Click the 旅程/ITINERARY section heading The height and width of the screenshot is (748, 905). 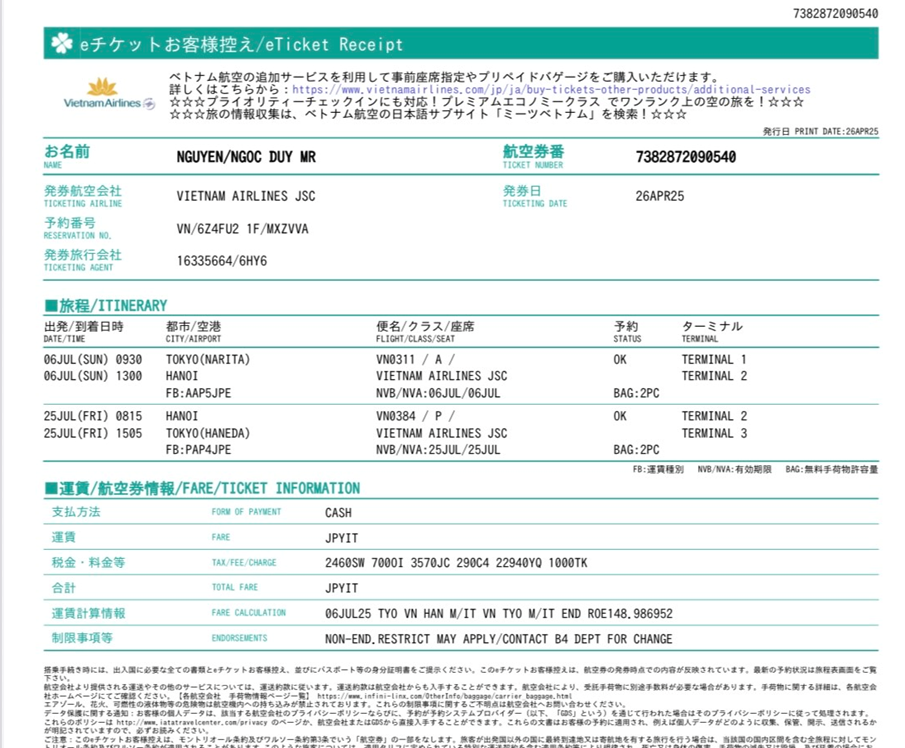pyautogui.click(x=105, y=305)
